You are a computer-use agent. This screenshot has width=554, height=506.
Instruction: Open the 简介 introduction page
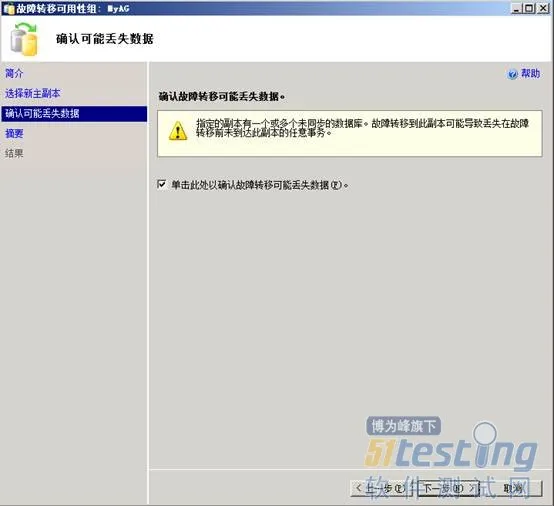click(14, 73)
